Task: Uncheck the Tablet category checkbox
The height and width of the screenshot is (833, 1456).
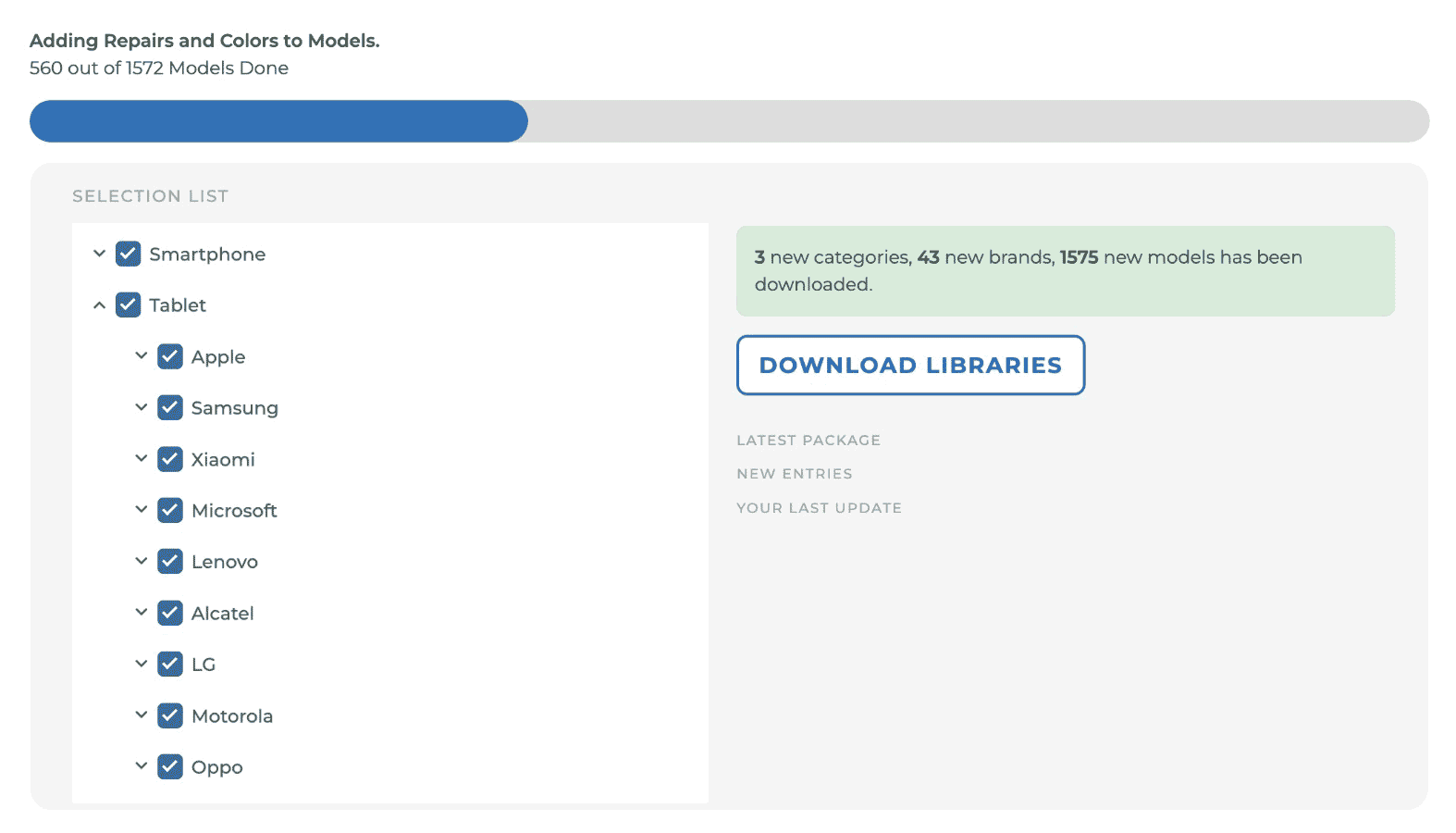Action: point(129,305)
